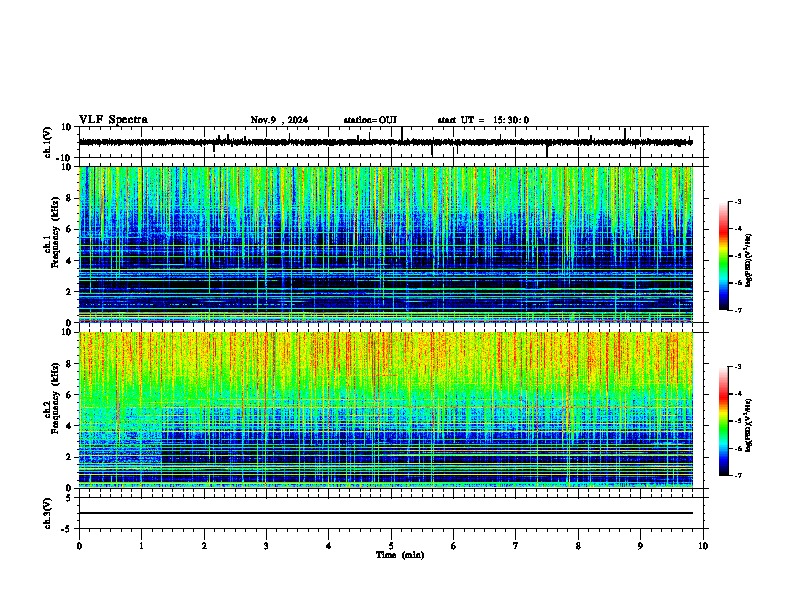Click the ch.1 spectrogram color scale bar
The height and width of the screenshot is (612, 792).
(724, 256)
